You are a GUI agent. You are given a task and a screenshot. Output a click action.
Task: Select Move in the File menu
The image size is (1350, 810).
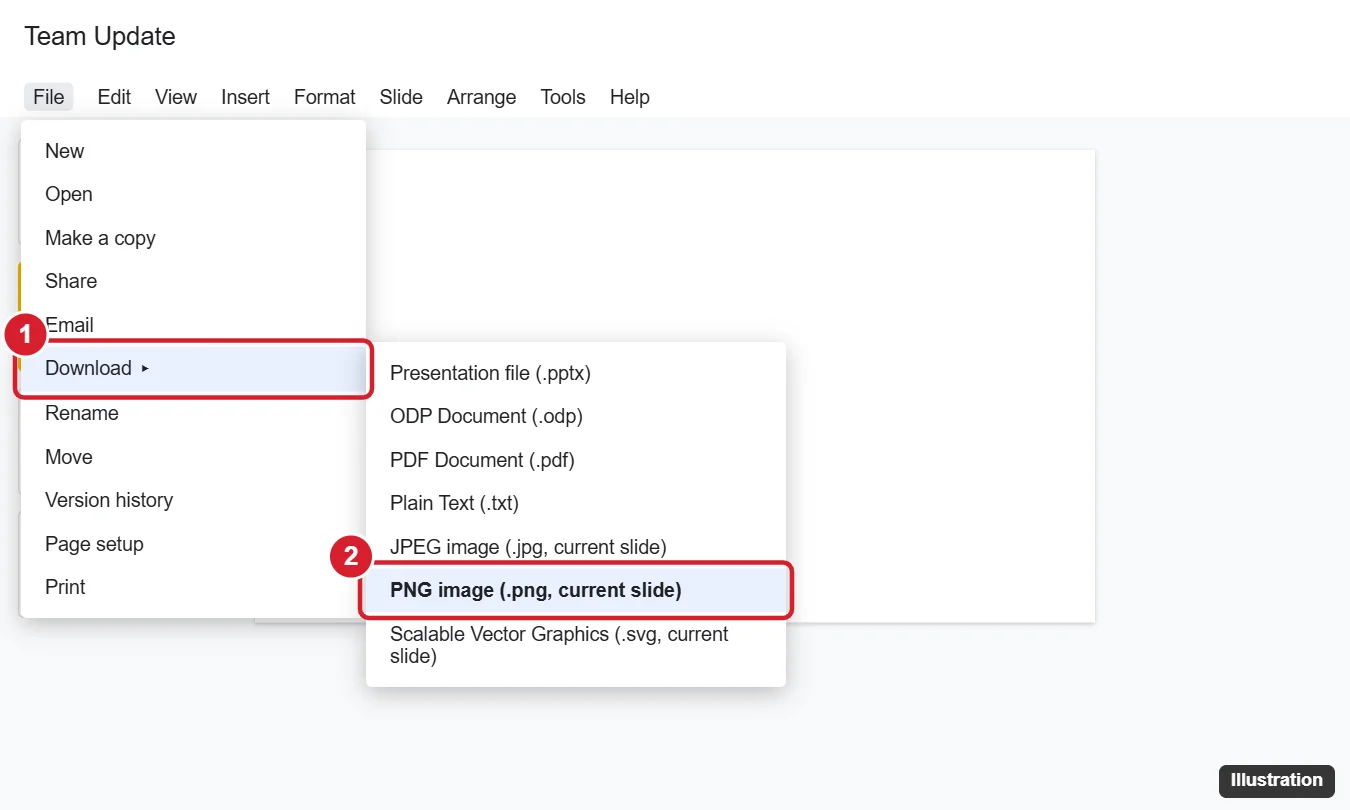point(193,457)
